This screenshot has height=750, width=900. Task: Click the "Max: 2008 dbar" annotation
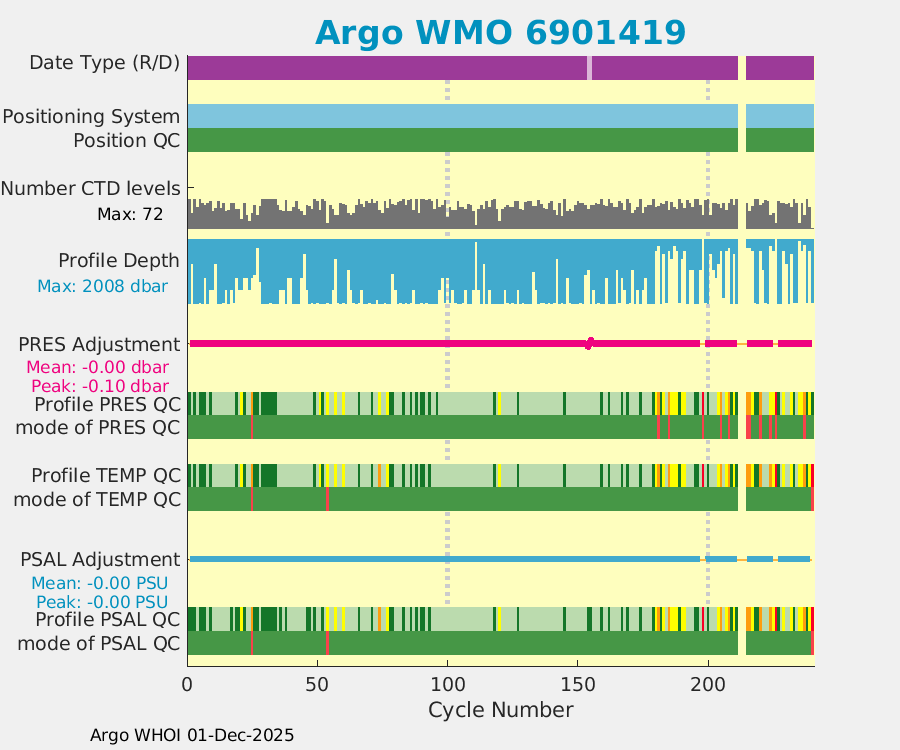pos(102,286)
